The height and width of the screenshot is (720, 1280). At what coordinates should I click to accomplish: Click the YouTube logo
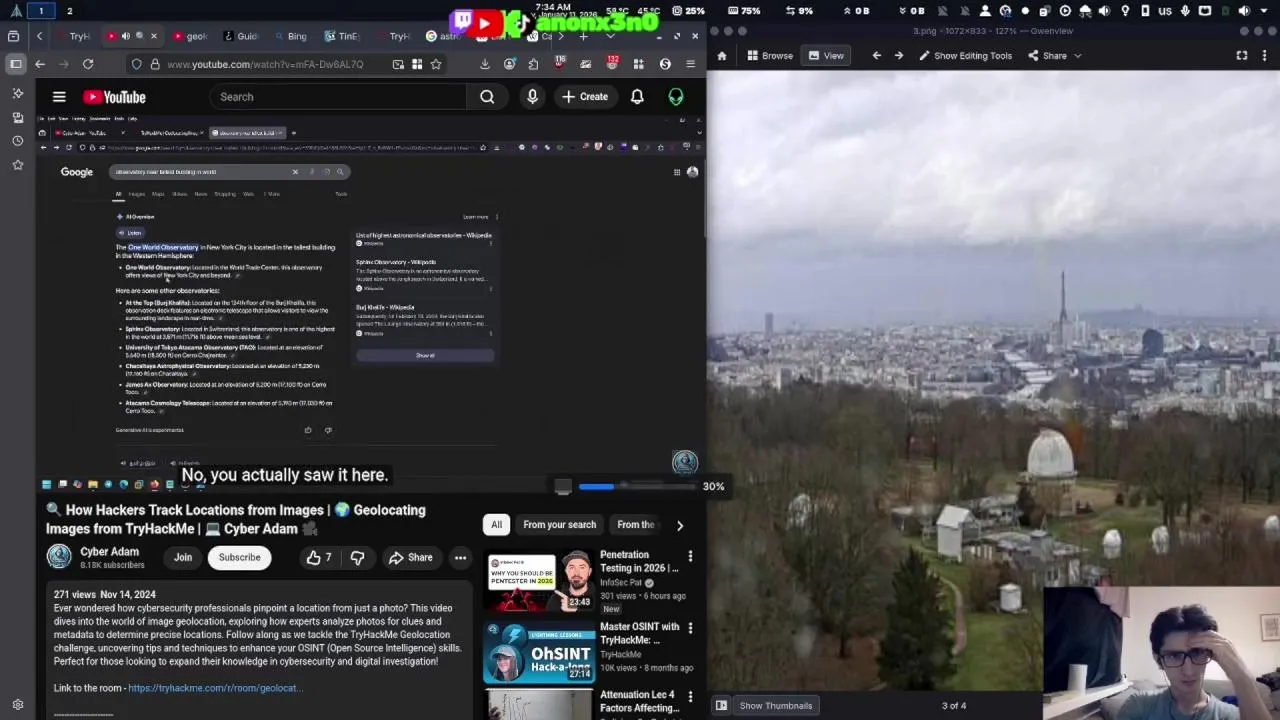point(114,97)
